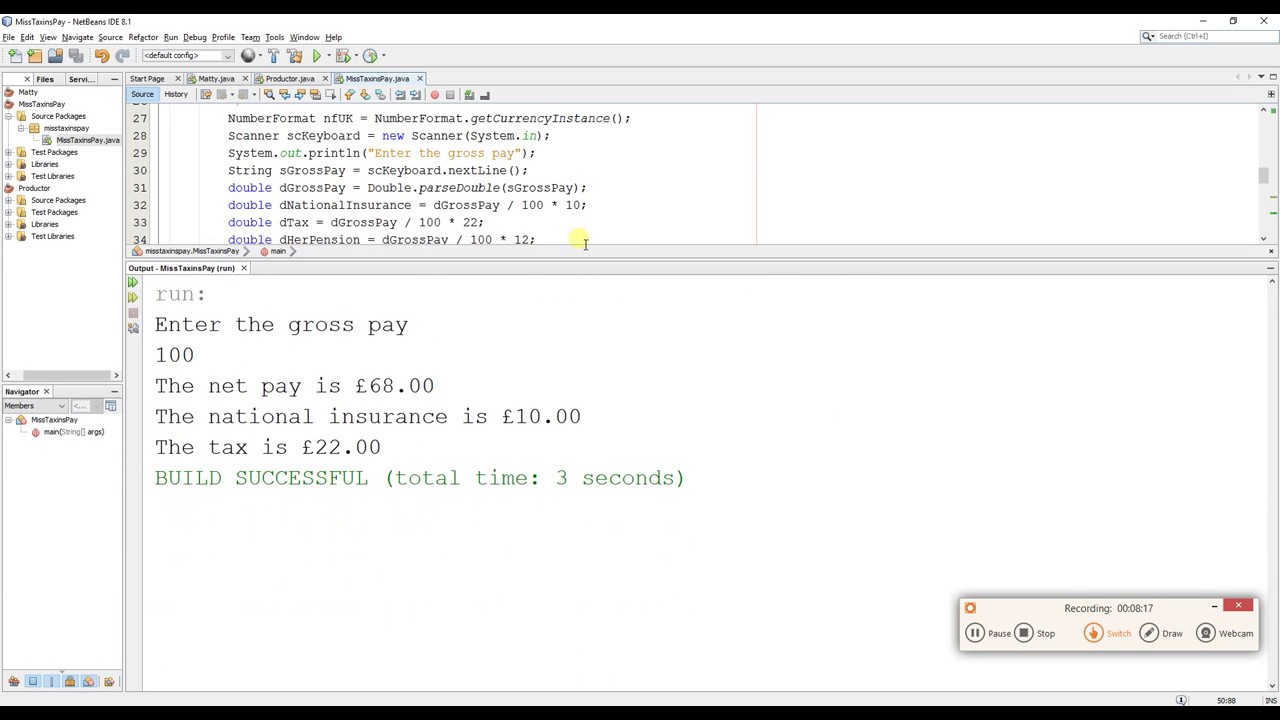
Task: Click Re-run green arrows in Output
Action: [133, 282]
